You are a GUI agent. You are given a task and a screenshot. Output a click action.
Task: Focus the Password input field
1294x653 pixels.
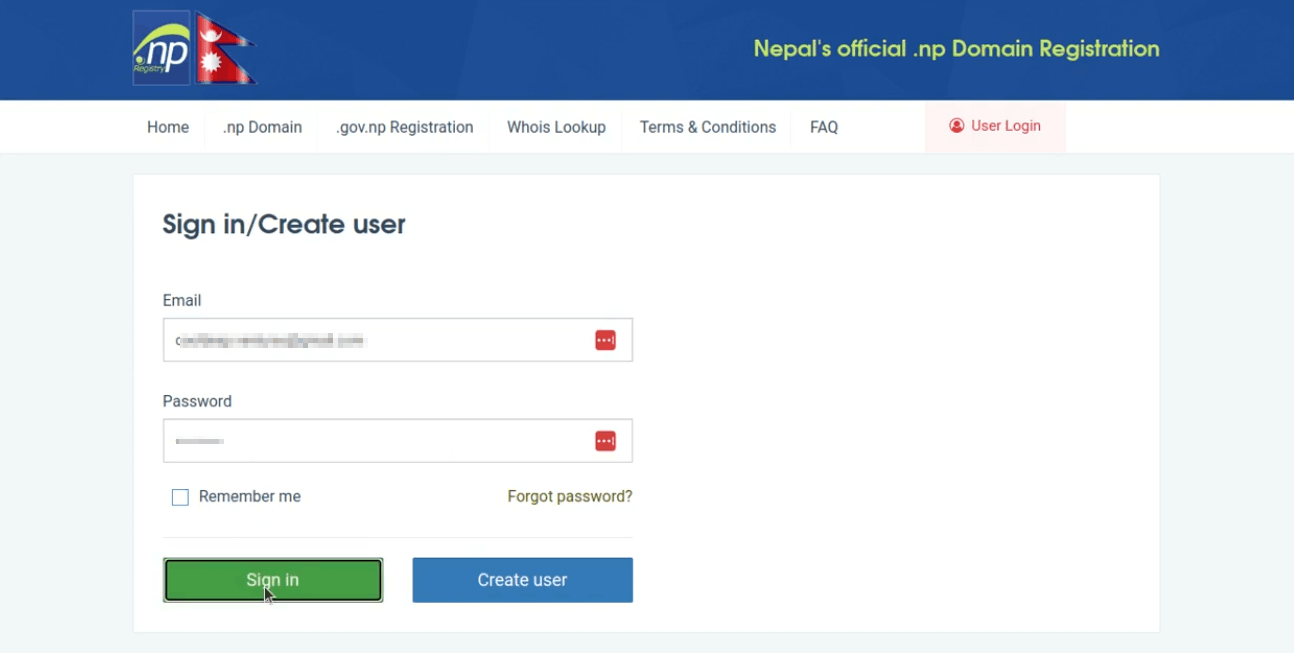click(397, 441)
